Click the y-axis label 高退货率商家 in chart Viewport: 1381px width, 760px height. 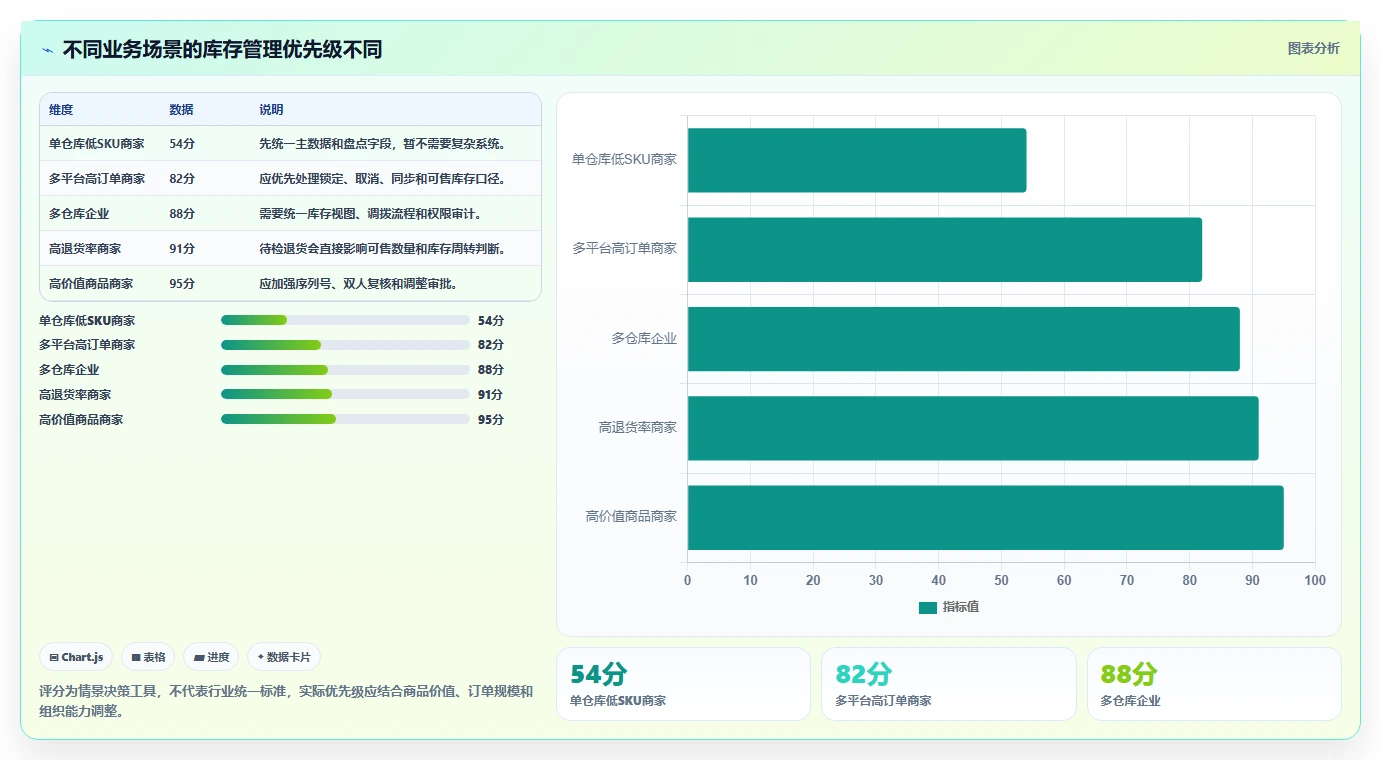pyautogui.click(x=638, y=428)
